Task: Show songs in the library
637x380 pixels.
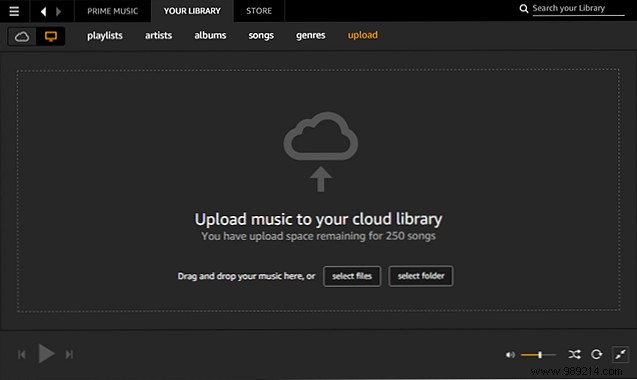Action: pos(261,36)
